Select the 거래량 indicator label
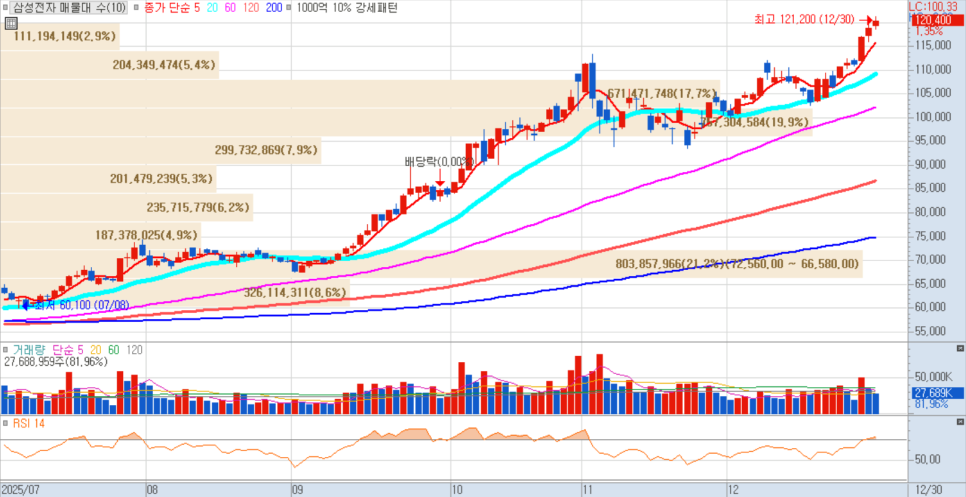 coord(30,350)
